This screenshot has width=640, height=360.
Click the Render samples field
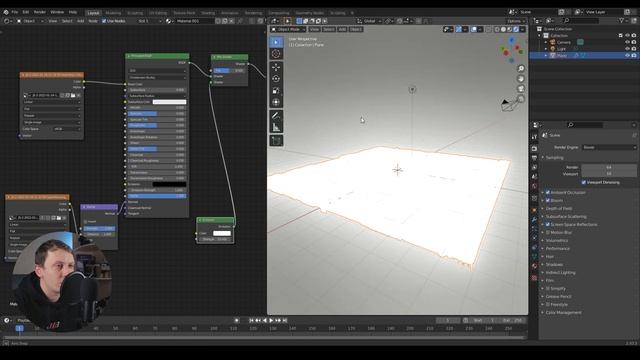(x=609, y=167)
